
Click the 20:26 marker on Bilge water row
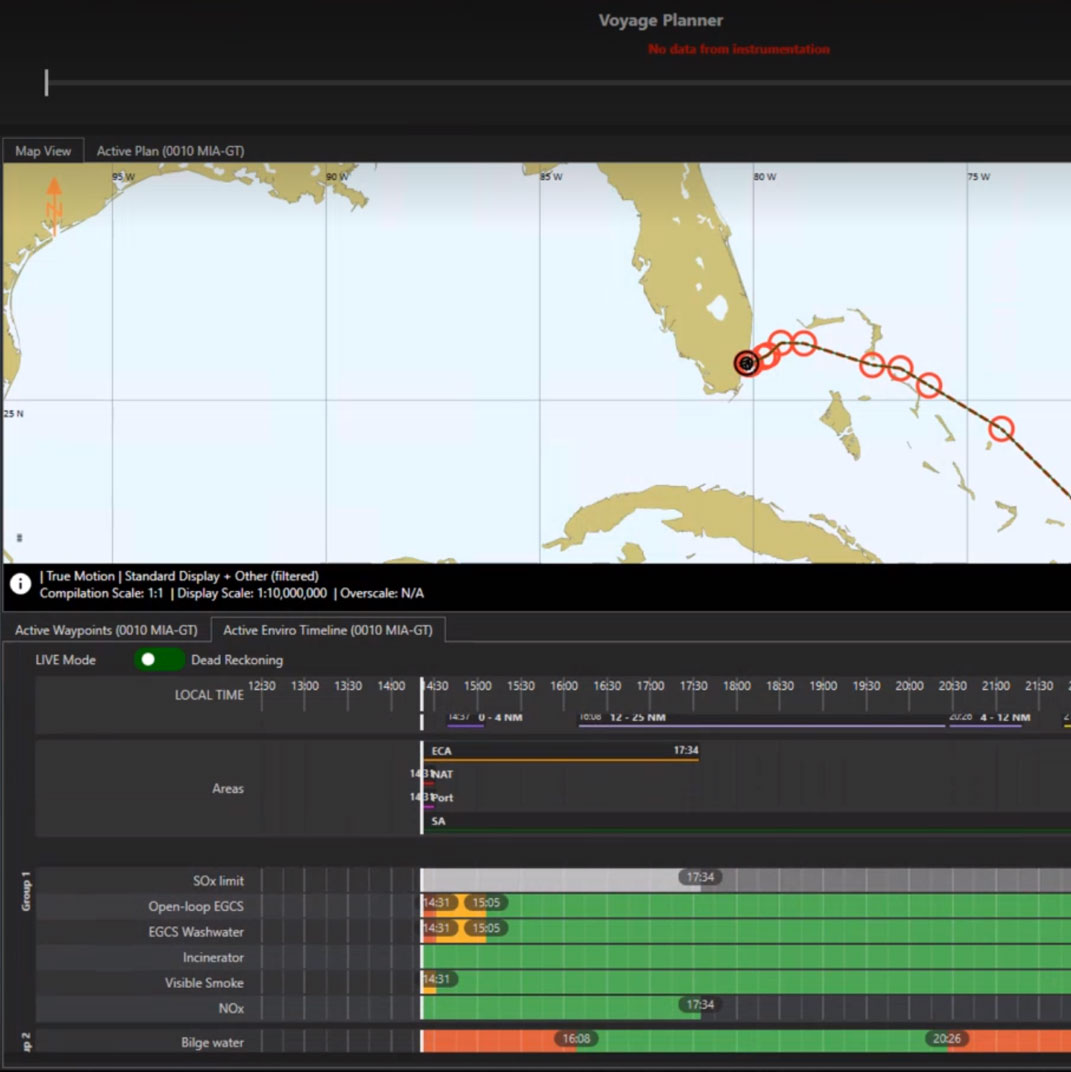(946, 1039)
